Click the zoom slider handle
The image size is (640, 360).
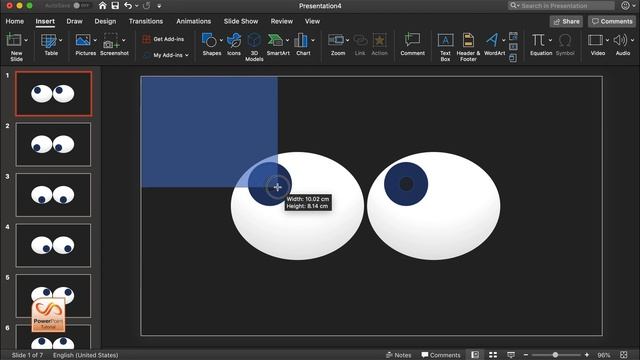point(555,355)
